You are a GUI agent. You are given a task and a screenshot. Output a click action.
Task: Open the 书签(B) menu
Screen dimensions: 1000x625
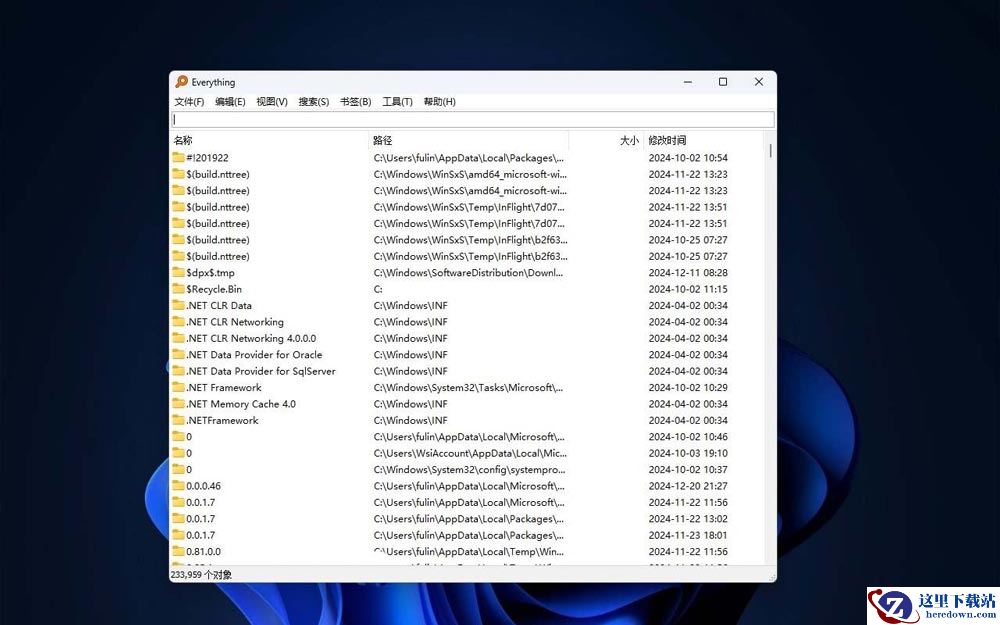(x=355, y=101)
